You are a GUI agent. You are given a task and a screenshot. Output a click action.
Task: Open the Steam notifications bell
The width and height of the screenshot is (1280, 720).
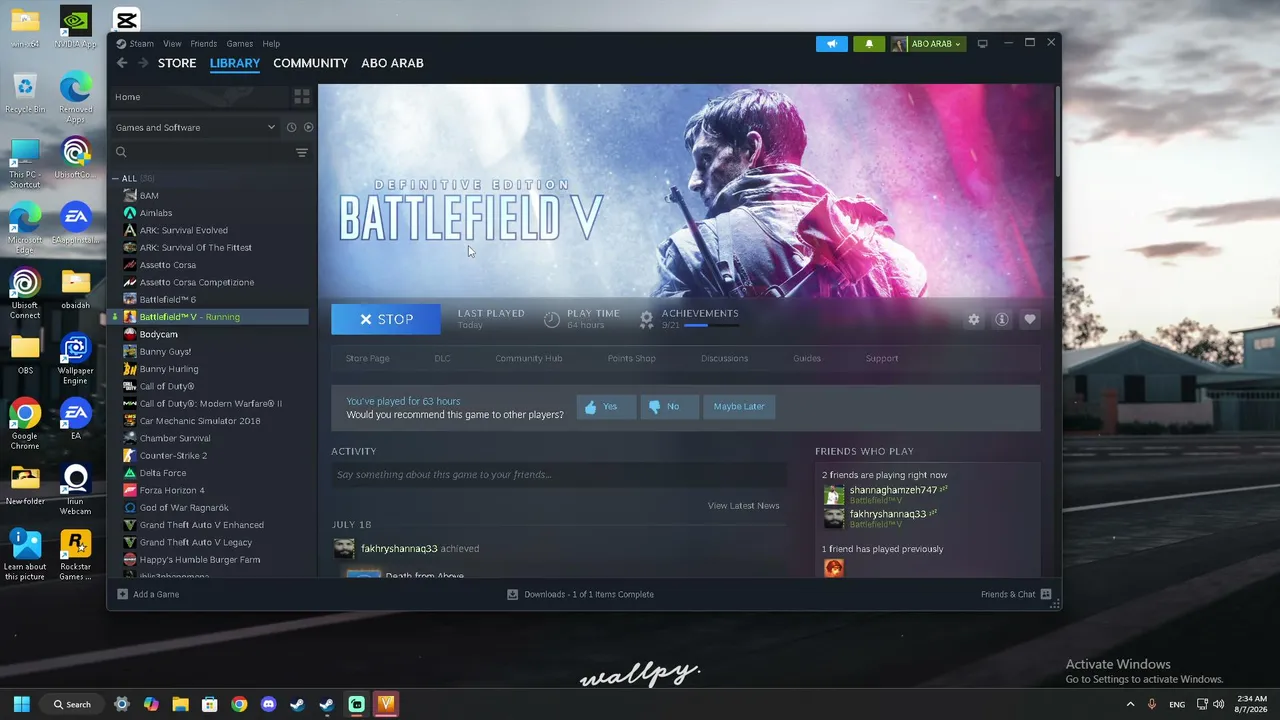tap(869, 44)
